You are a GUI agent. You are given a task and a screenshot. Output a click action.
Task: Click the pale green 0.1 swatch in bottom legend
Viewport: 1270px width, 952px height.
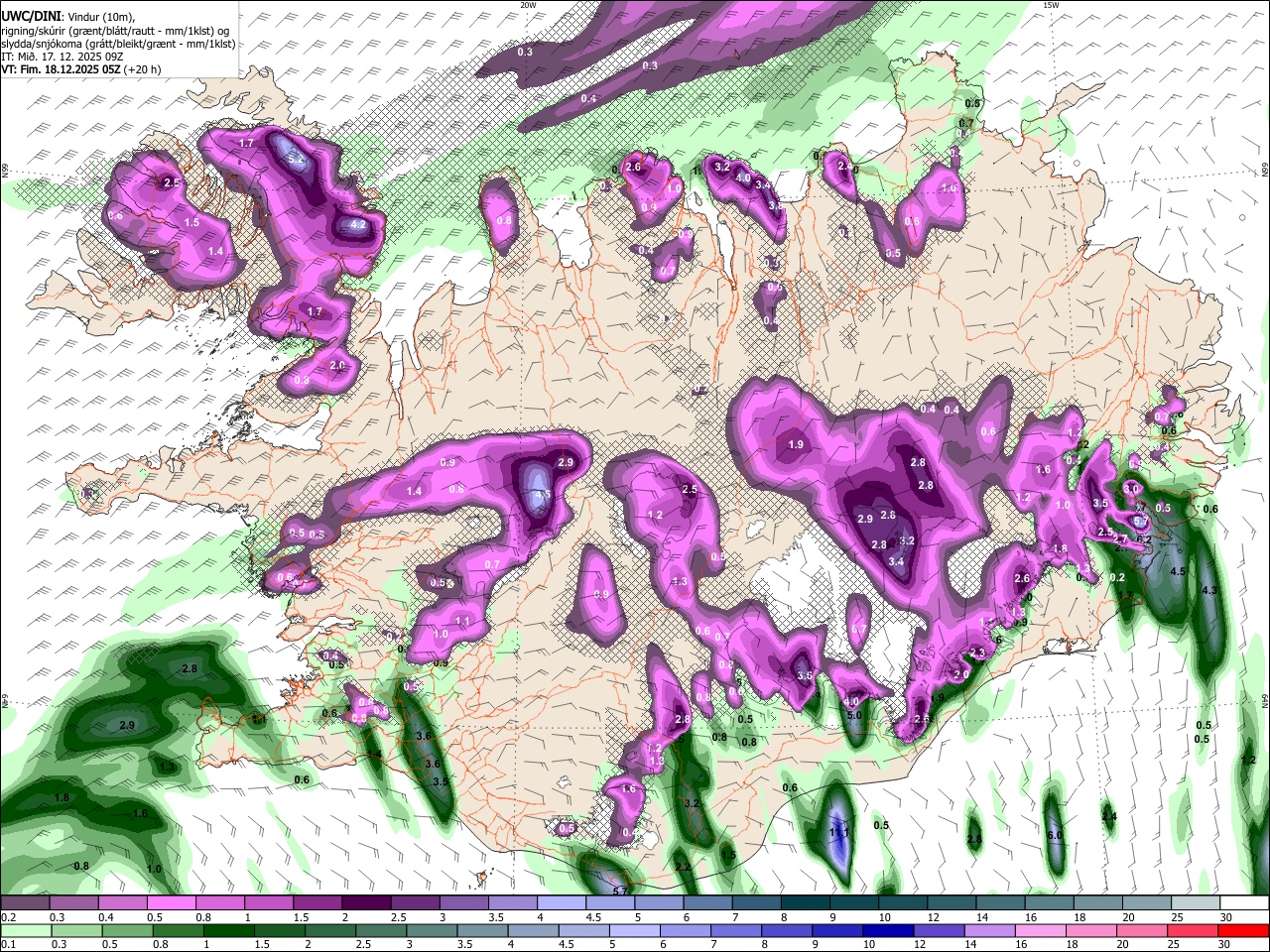[26, 931]
